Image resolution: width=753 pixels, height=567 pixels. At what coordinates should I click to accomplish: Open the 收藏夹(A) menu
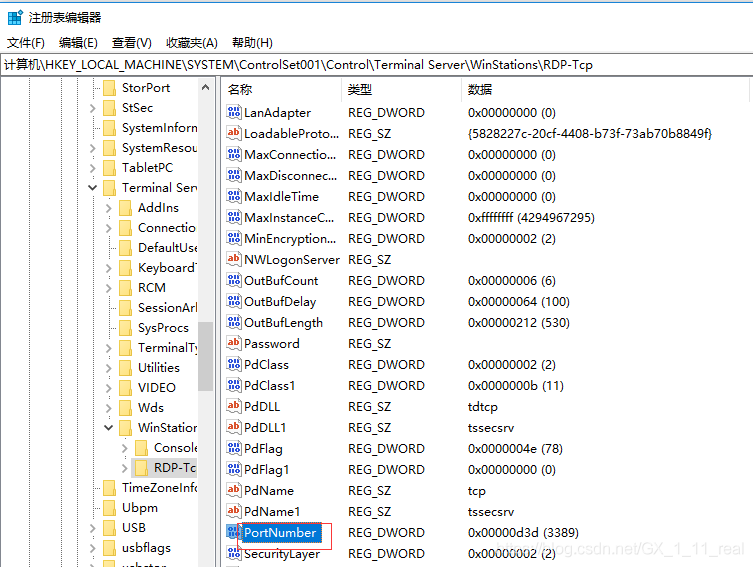tap(192, 43)
